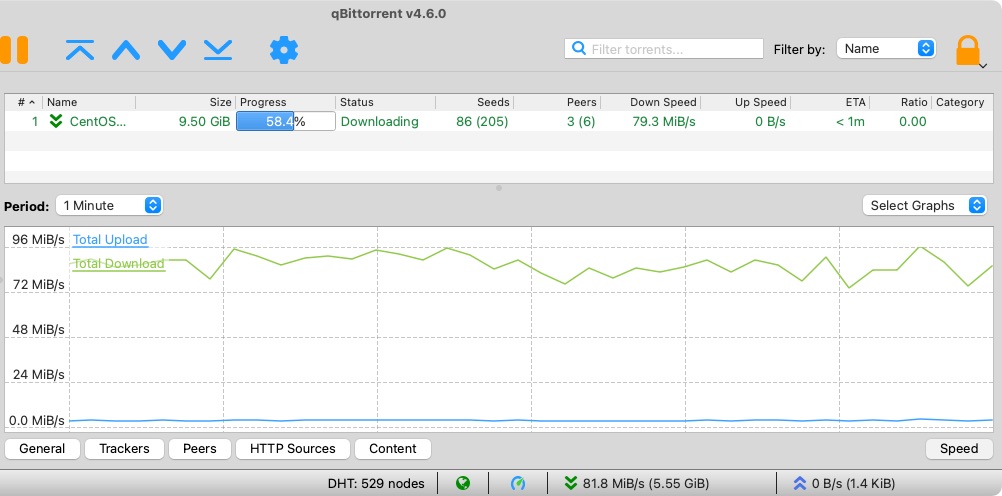Viewport: 1002px width, 496px height.
Task: Open the Select Graphs dropdown
Action: tap(924, 206)
